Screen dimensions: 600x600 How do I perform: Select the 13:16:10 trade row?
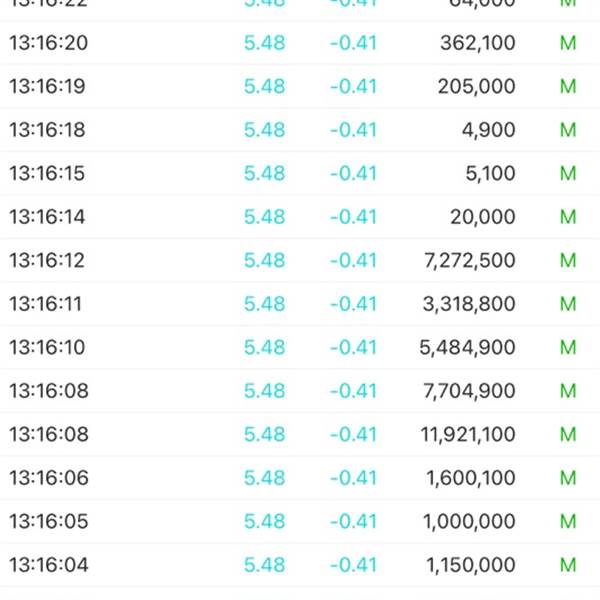pos(300,348)
